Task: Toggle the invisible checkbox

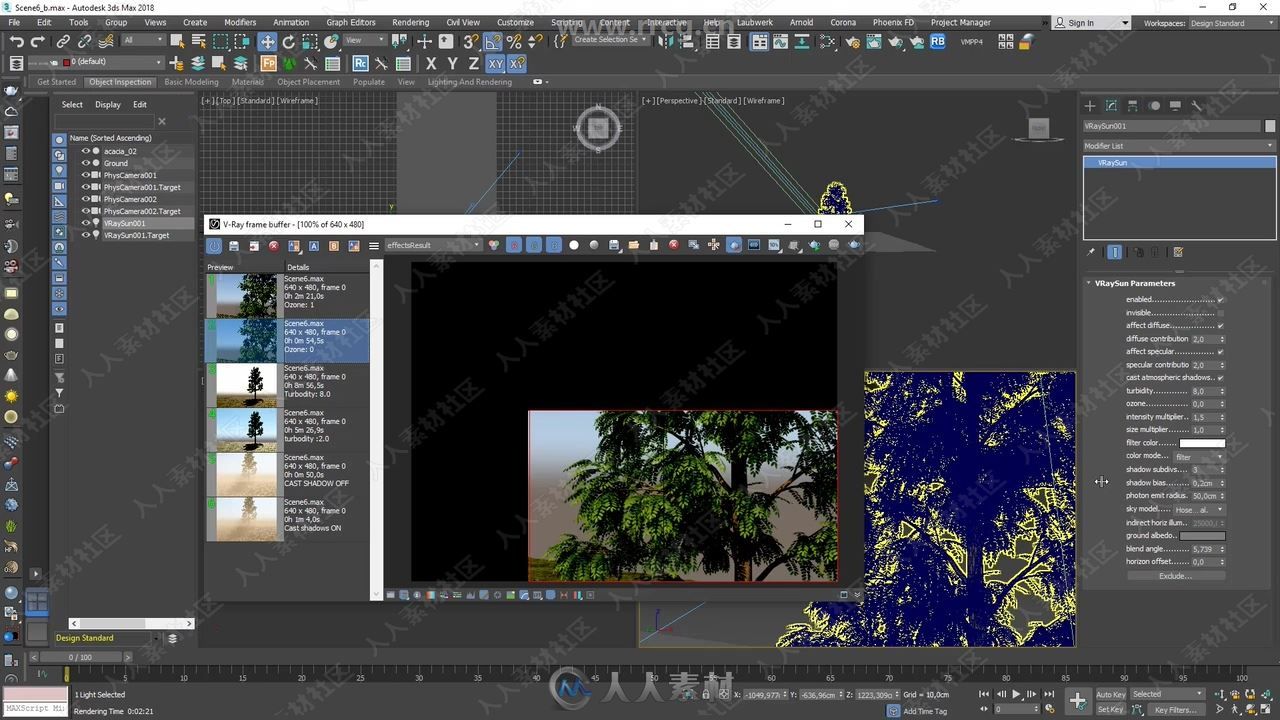Action: pos(1220,313)
